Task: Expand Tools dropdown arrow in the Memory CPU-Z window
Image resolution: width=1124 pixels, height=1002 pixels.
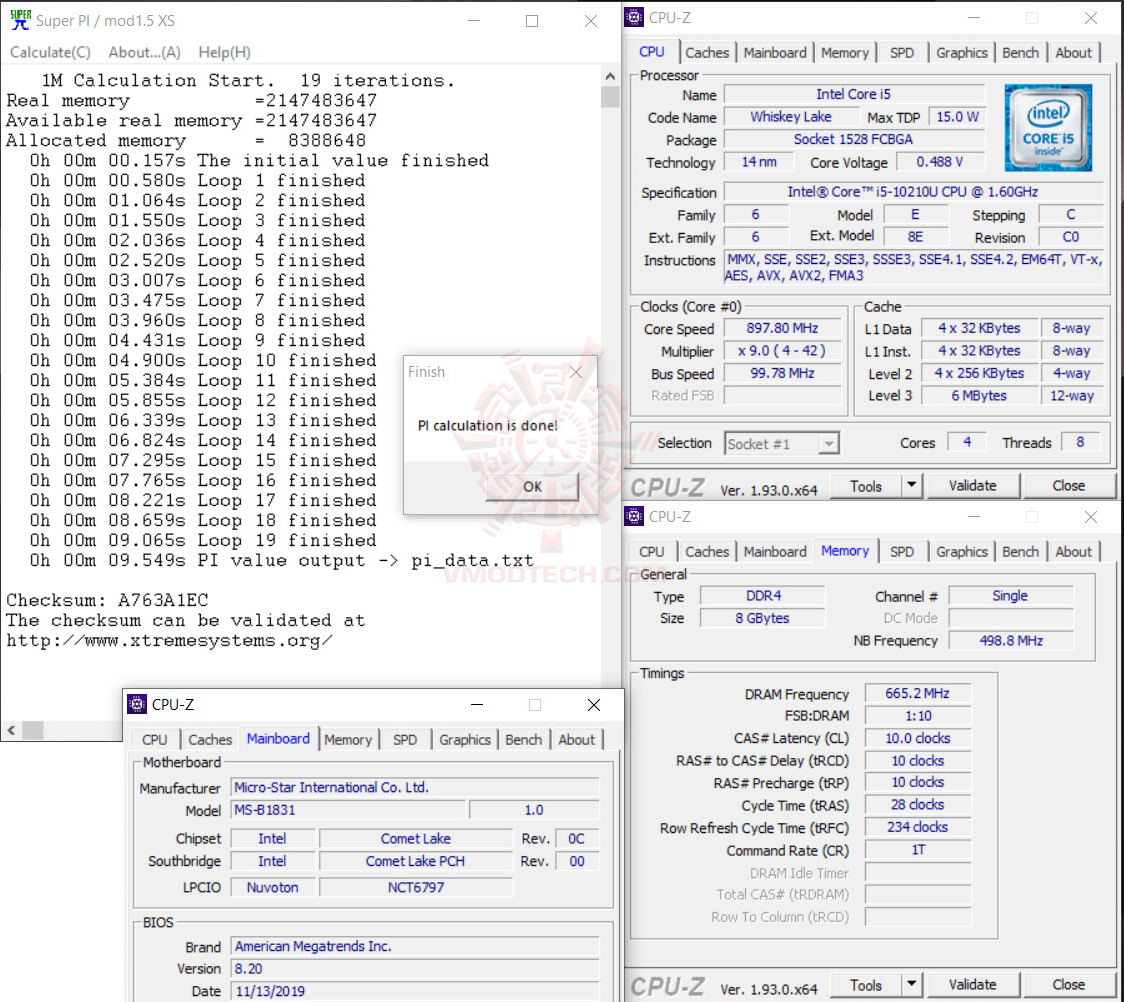Action: [x=911, y=985]
